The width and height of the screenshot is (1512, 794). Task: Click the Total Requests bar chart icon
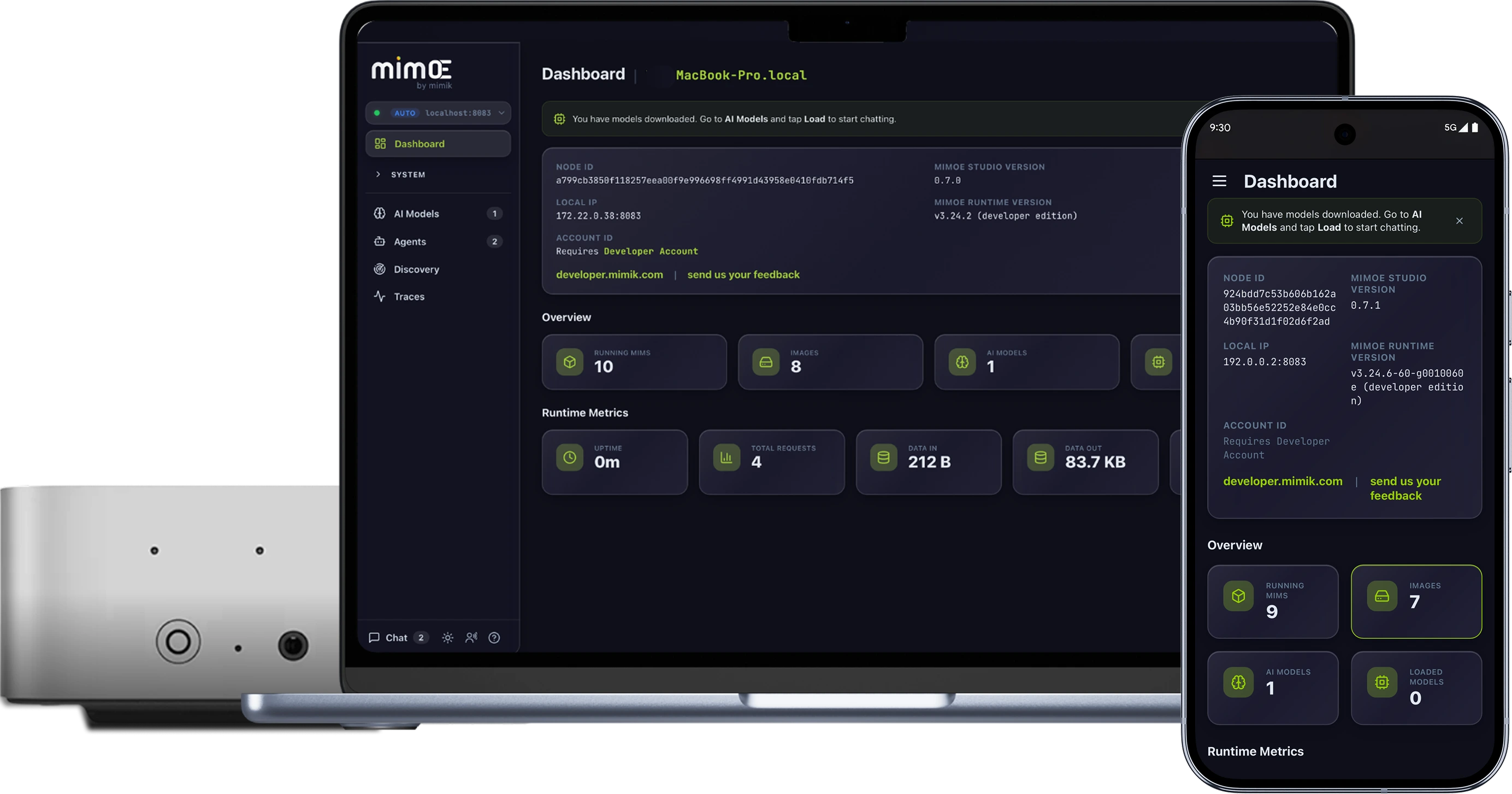727,457
